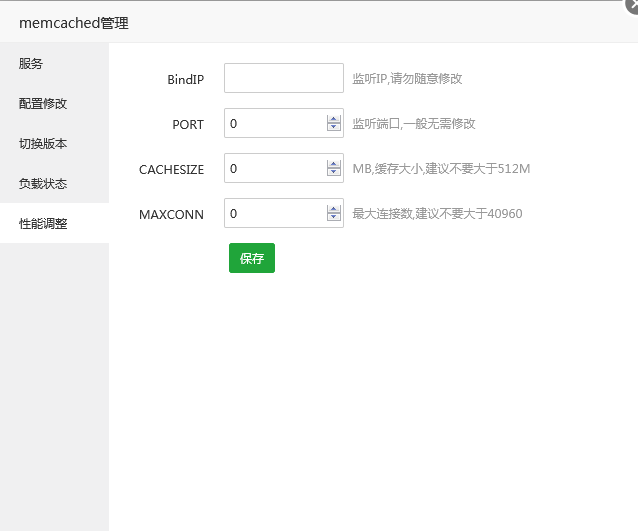
Task: Increase CACHESIZE with up spinner arrow
Action: (x=334, y=164)
